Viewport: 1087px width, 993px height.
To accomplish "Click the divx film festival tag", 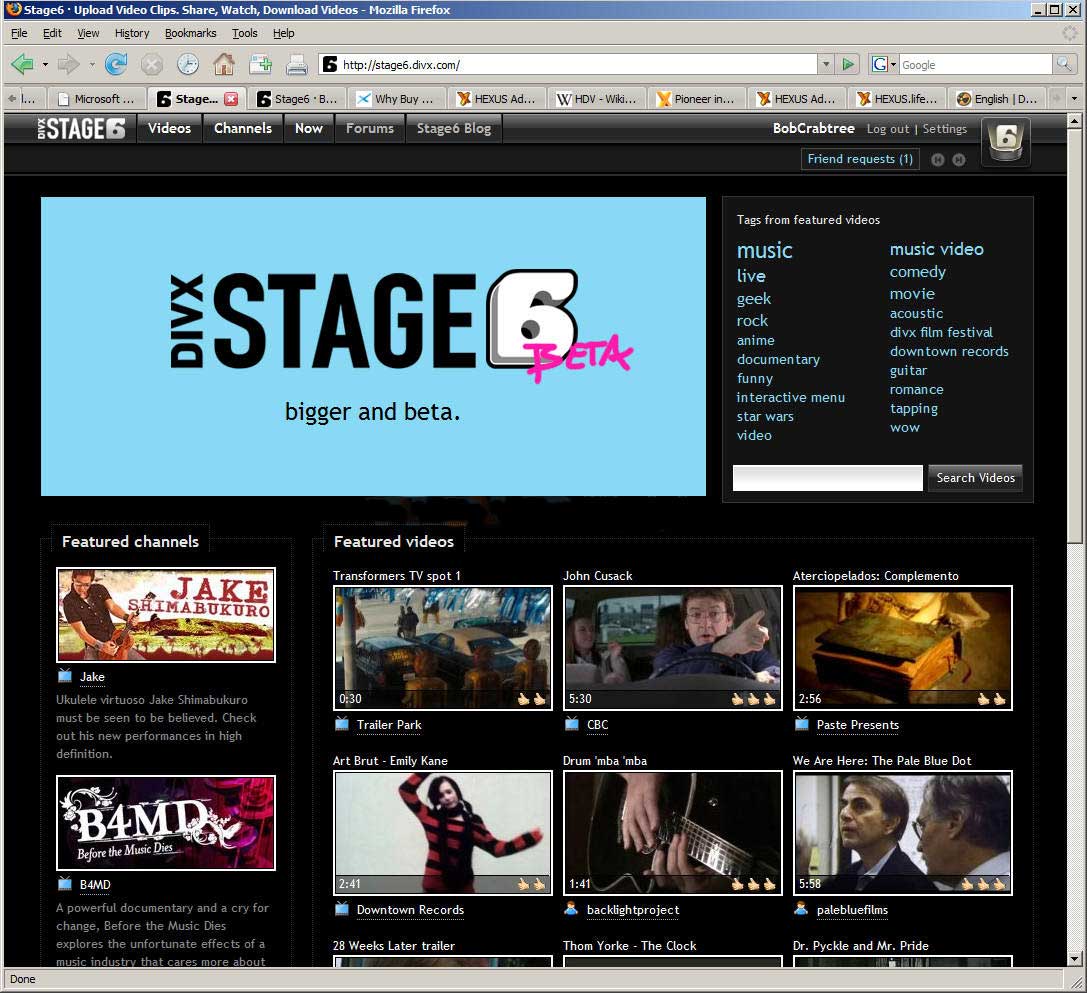I will pos(941,332).
